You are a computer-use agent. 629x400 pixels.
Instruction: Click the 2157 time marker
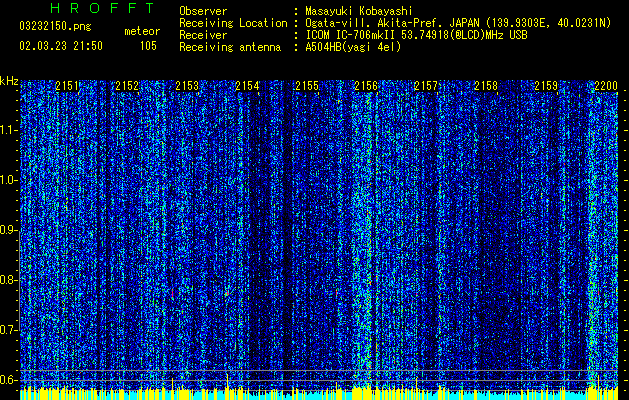click(x=426, y=86)
